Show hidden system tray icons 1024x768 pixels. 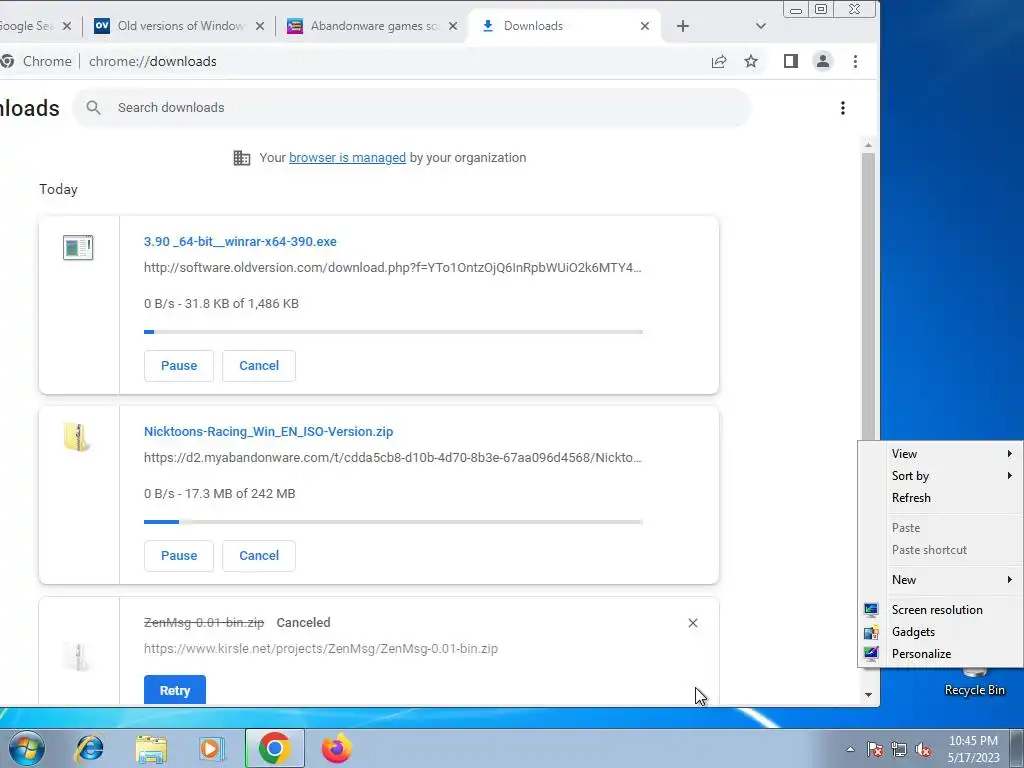[x=850, y=750]
